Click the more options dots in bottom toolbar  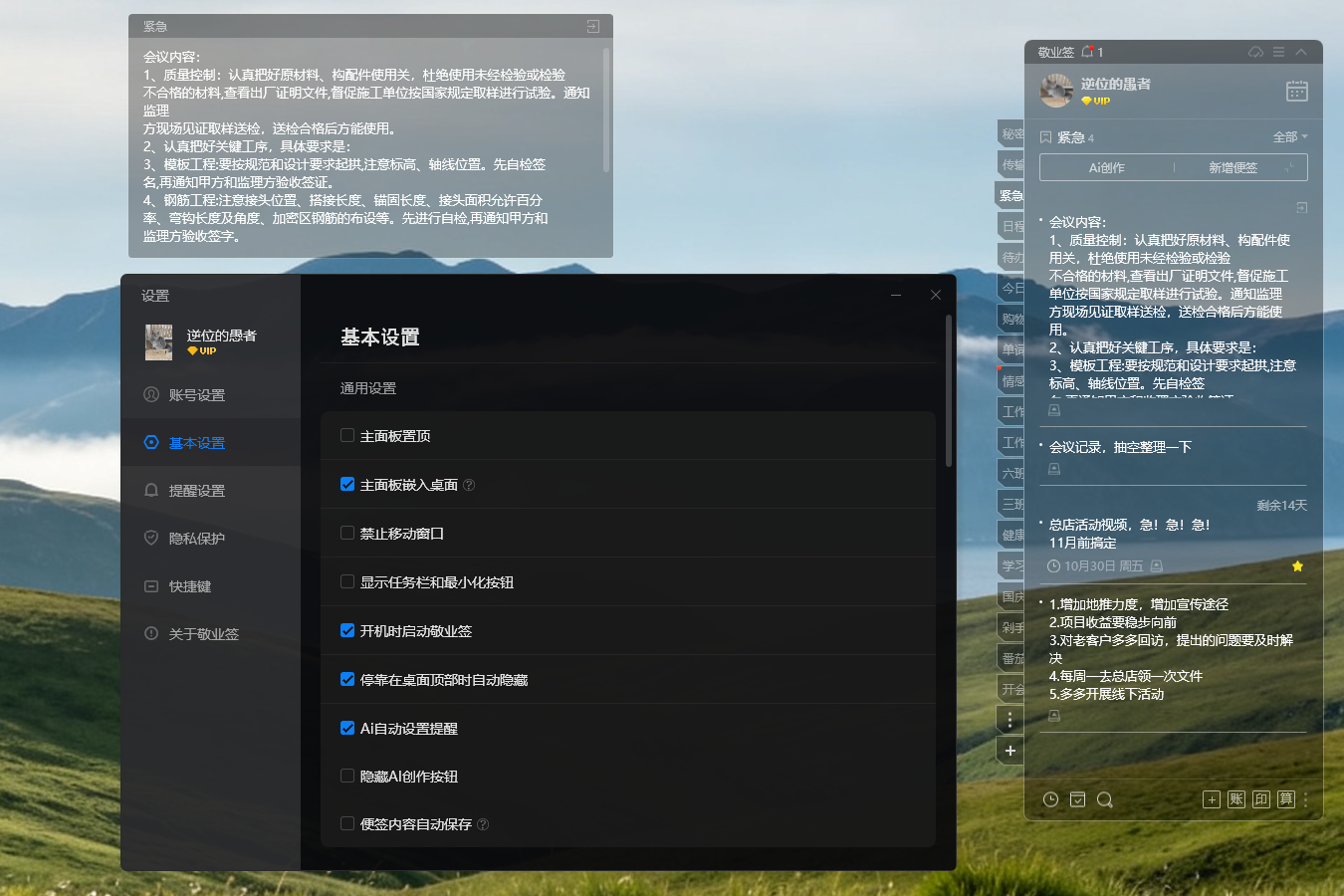coord(1305,799)
